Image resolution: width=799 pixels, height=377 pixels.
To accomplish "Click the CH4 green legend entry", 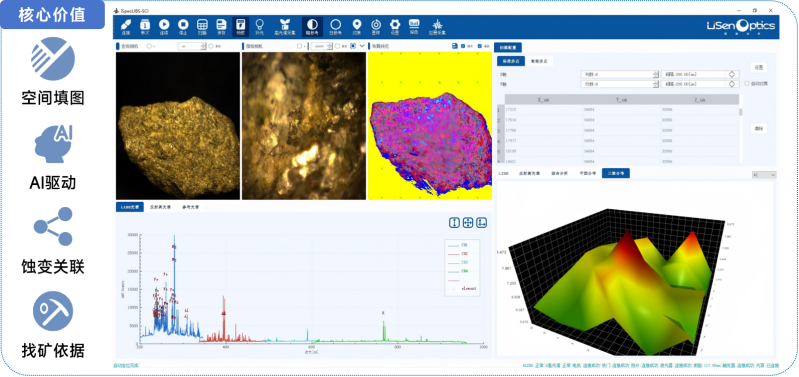I will coord(459,271).
